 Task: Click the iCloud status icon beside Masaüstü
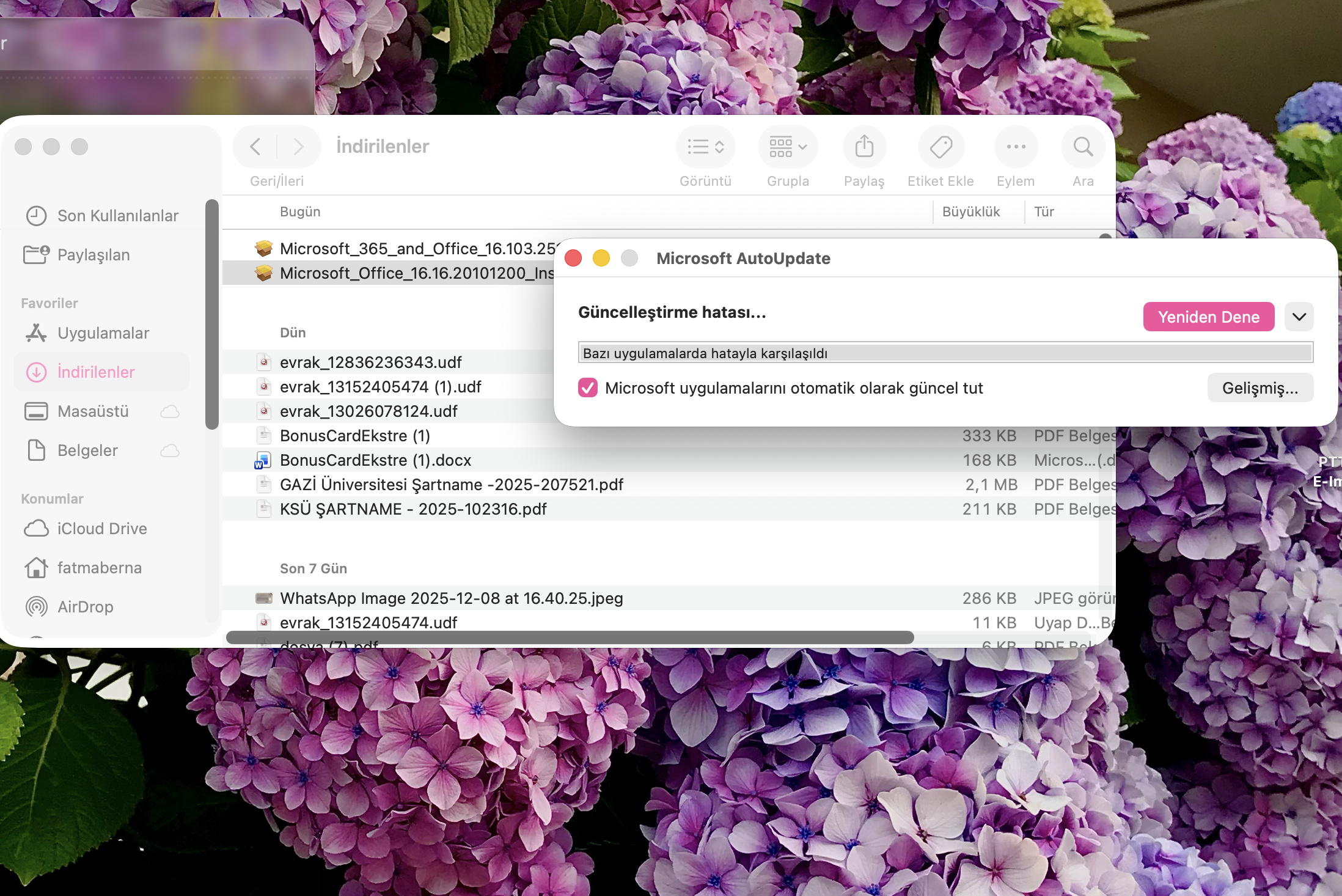pos(170,411)
